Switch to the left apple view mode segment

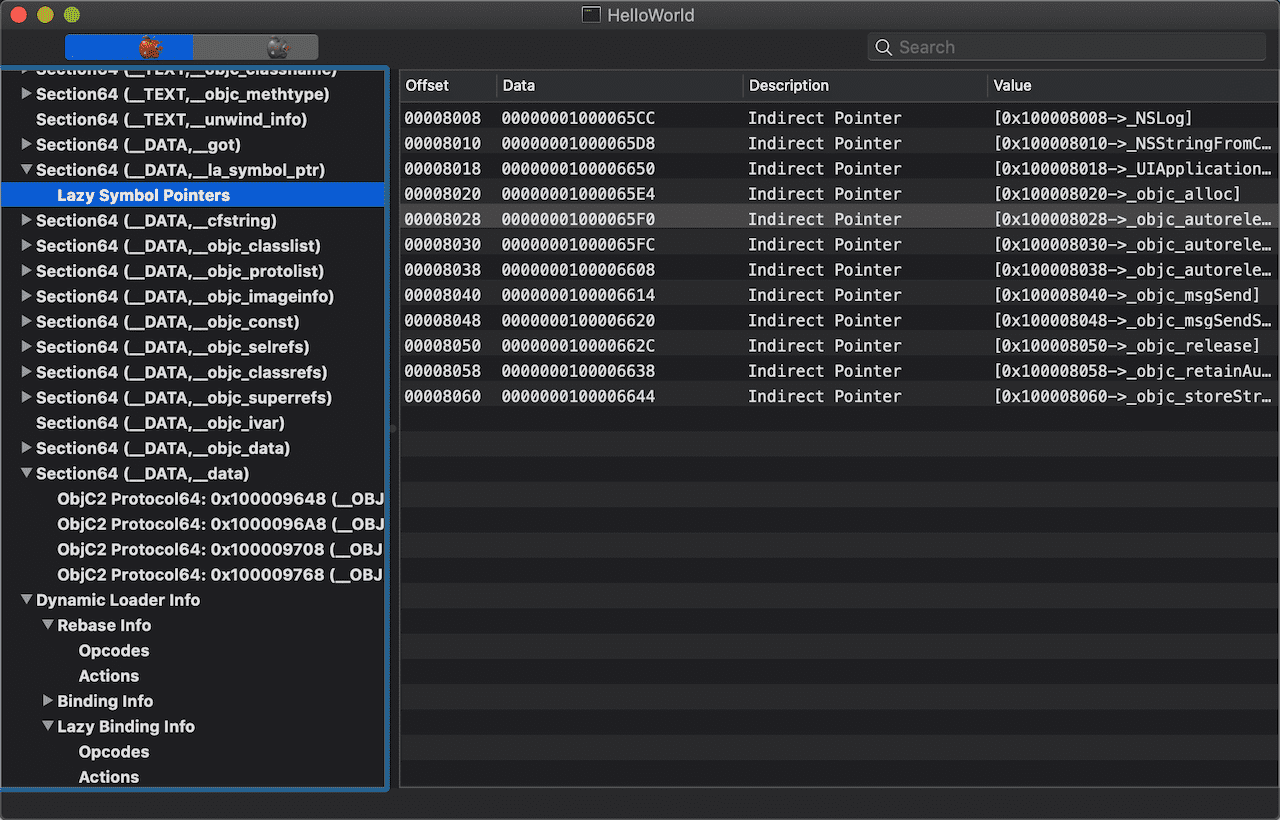click(129, 47)
